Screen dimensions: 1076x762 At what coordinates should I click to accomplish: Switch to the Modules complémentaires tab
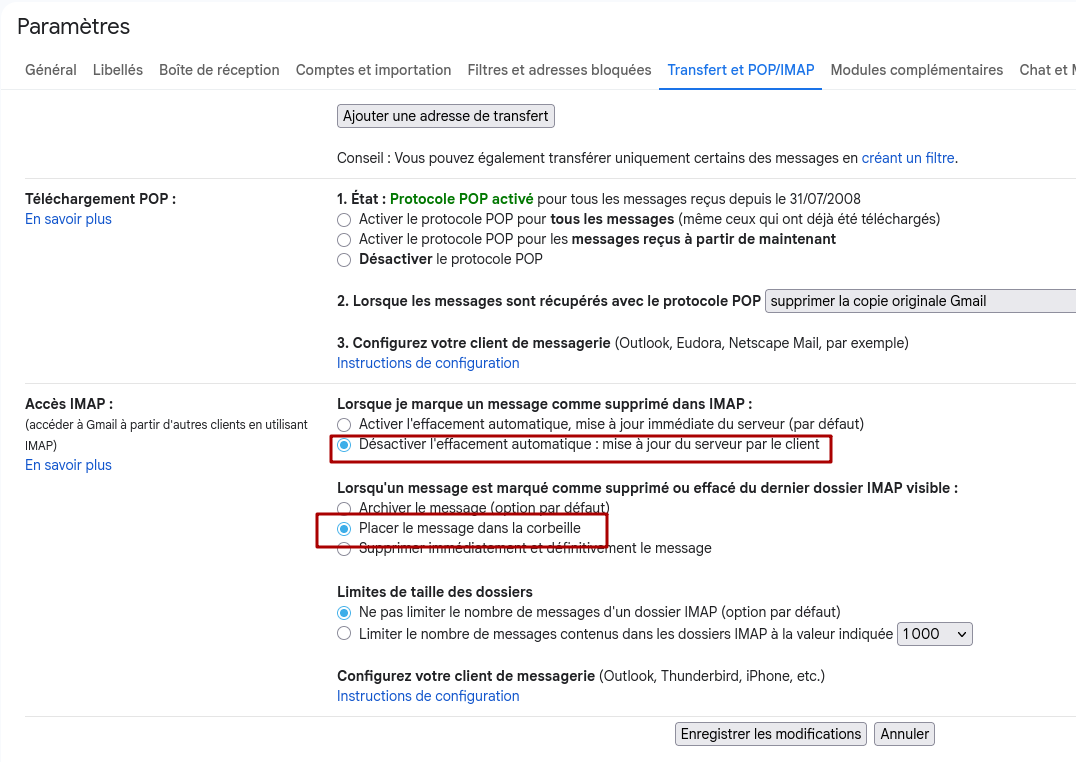click(x=916, y=70)
